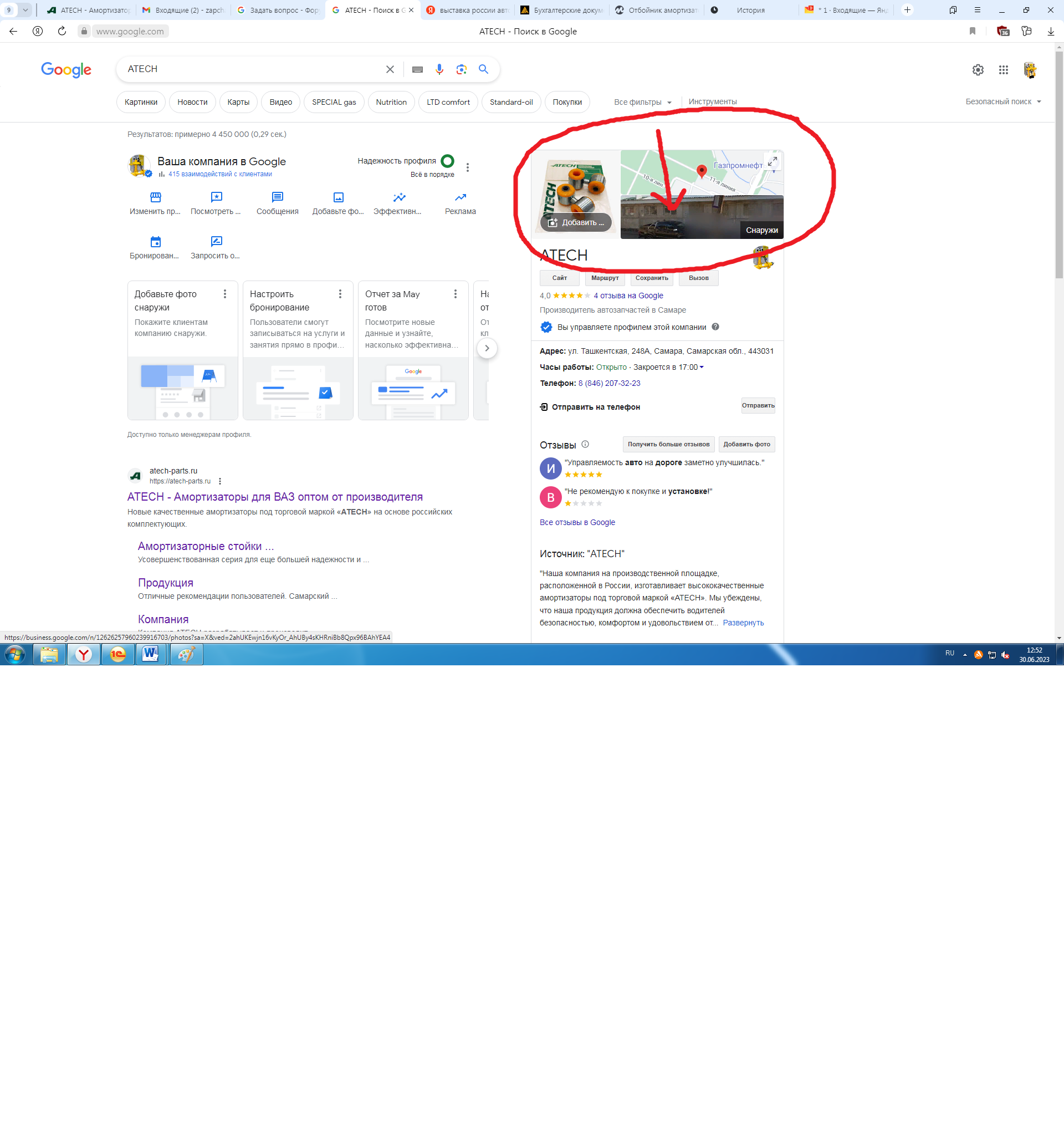Click the blue magnifier search icon
Image resolution: width=1064 pixels, height=1141 pixels.
pyautogui.click(x=484, y=69)
